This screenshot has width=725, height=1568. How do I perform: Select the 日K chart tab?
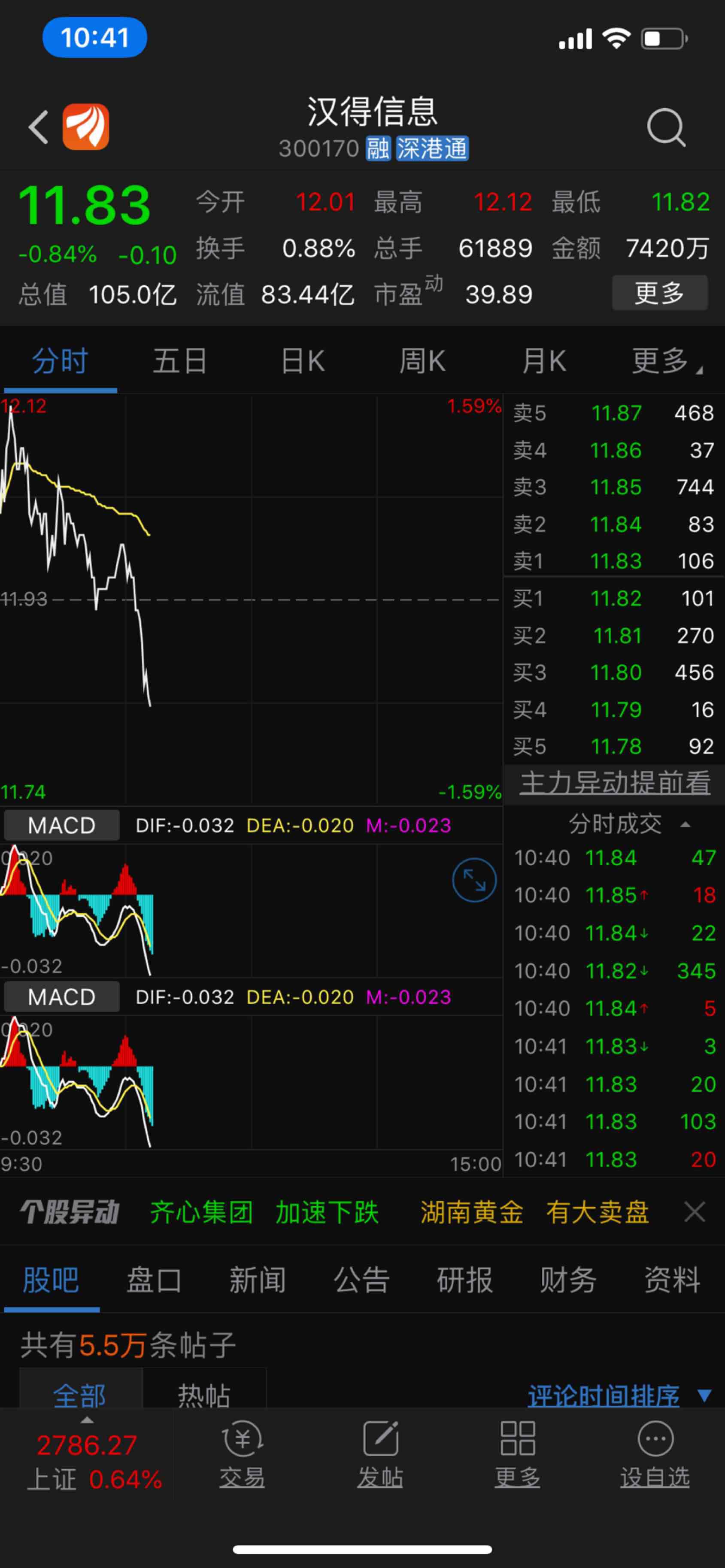pyautogui.click(x=303, y=361)
